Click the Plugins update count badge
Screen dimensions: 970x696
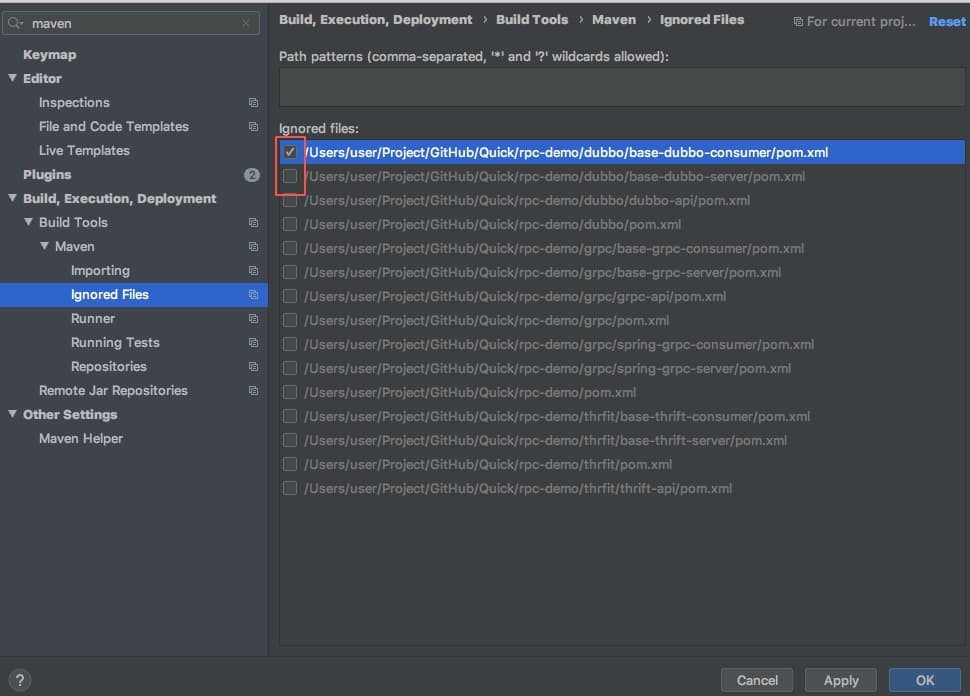click(x=251, y=175)
